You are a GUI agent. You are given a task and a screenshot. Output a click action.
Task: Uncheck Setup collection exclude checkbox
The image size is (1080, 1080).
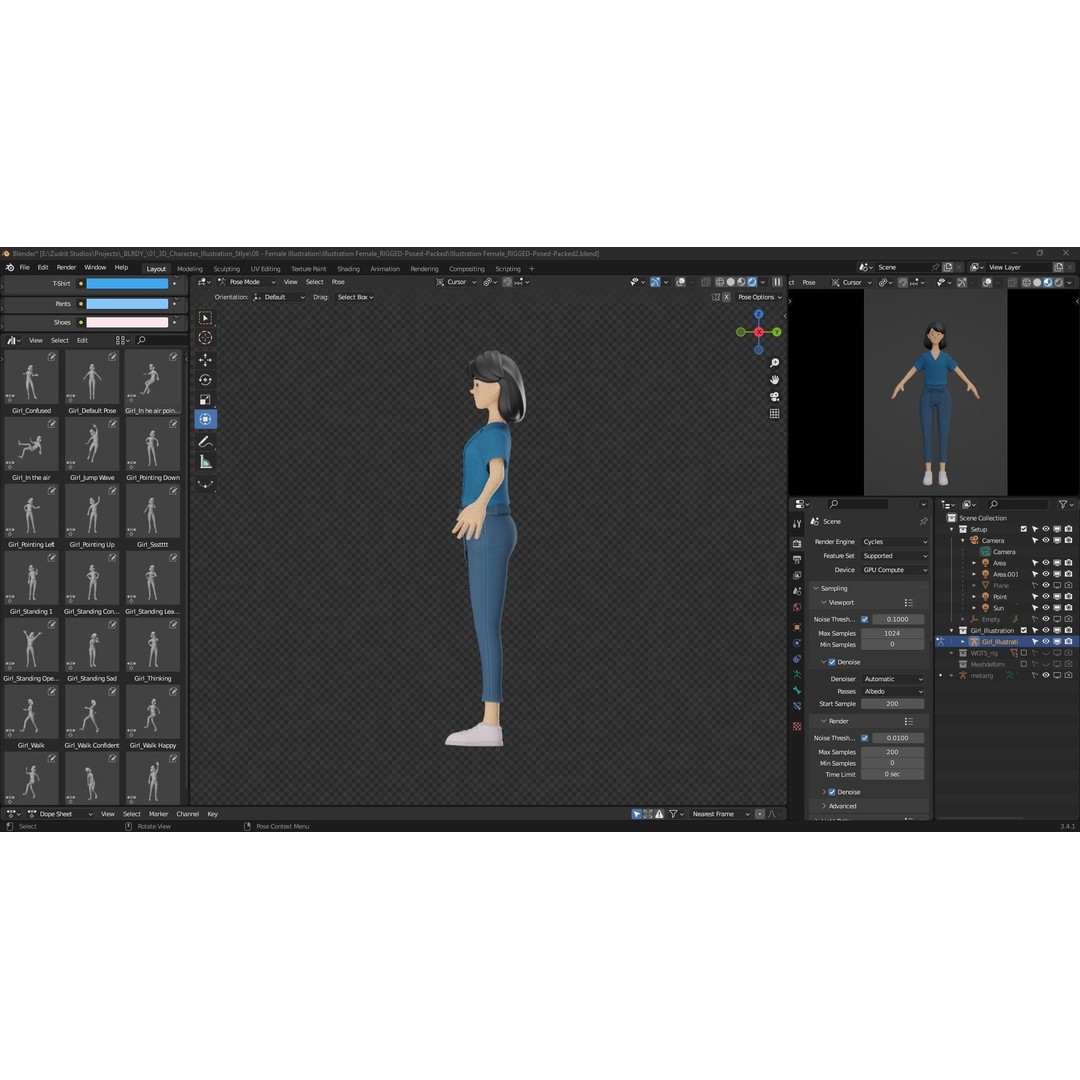(1024, 529)
